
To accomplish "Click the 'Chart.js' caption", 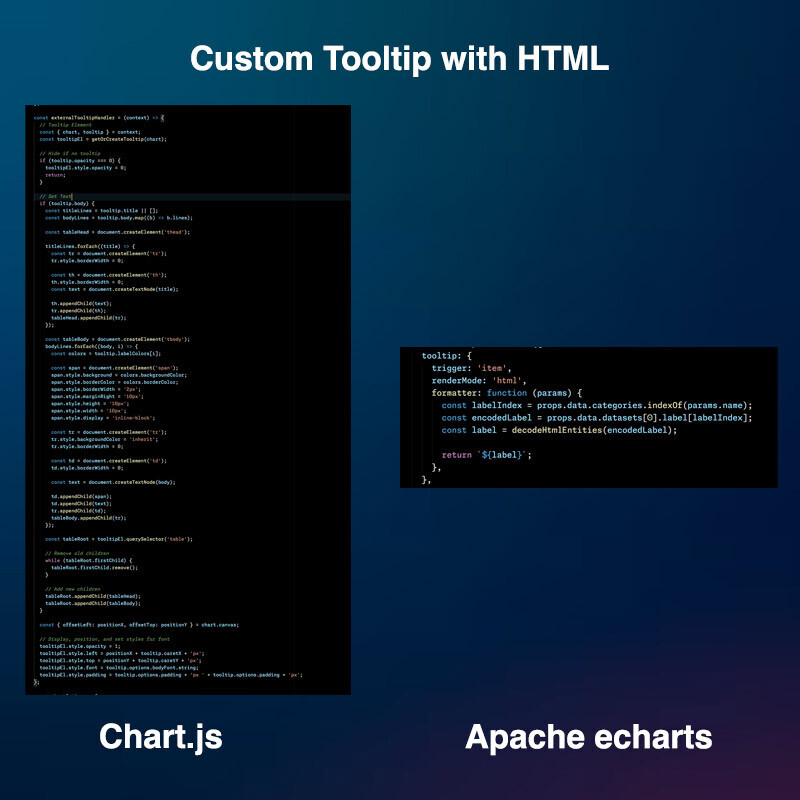I will (161, 737).
